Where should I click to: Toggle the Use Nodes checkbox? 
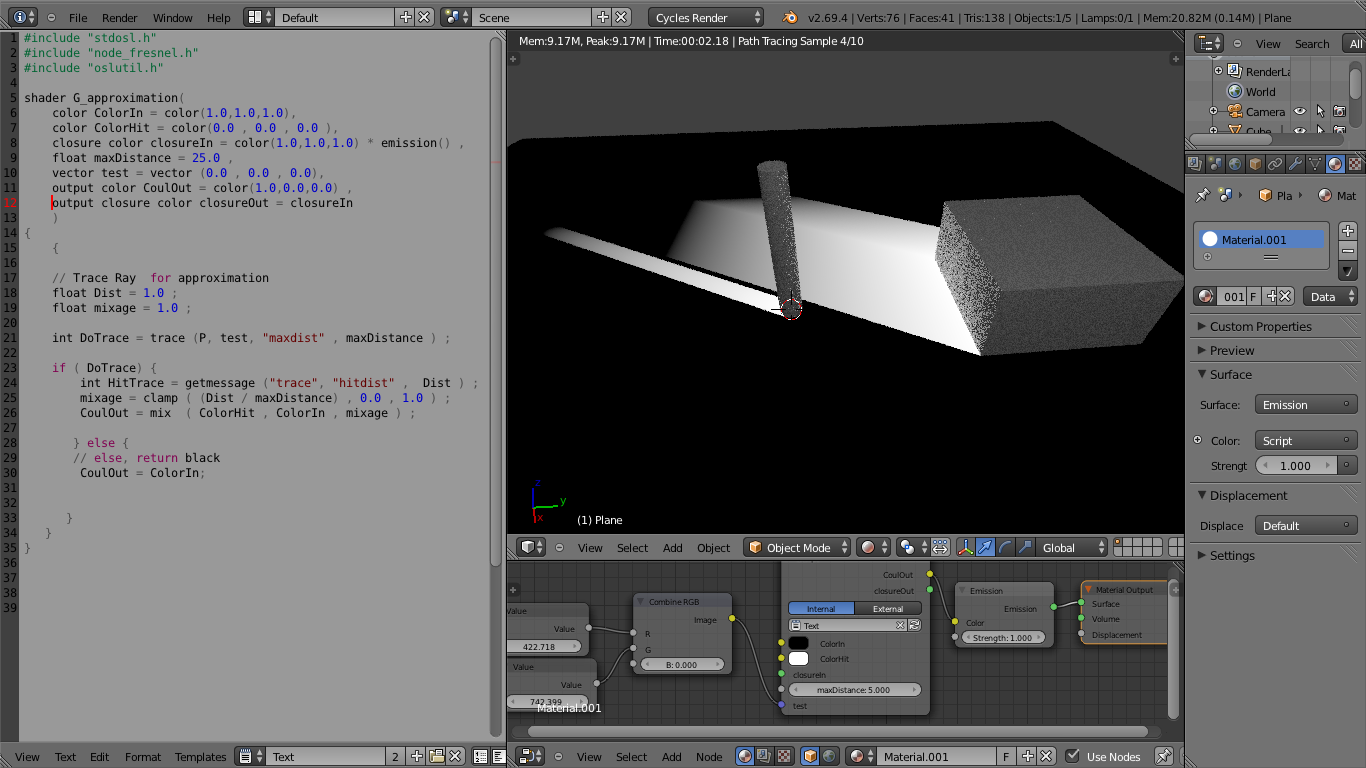pos(1073,756)
